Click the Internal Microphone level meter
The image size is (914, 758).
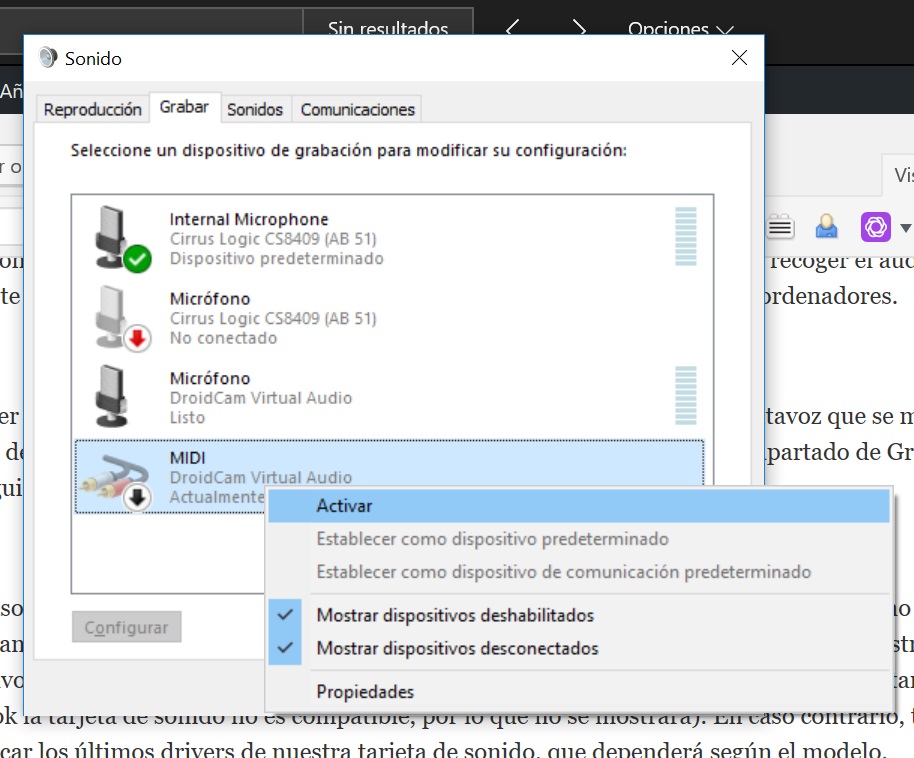(685, 236)
